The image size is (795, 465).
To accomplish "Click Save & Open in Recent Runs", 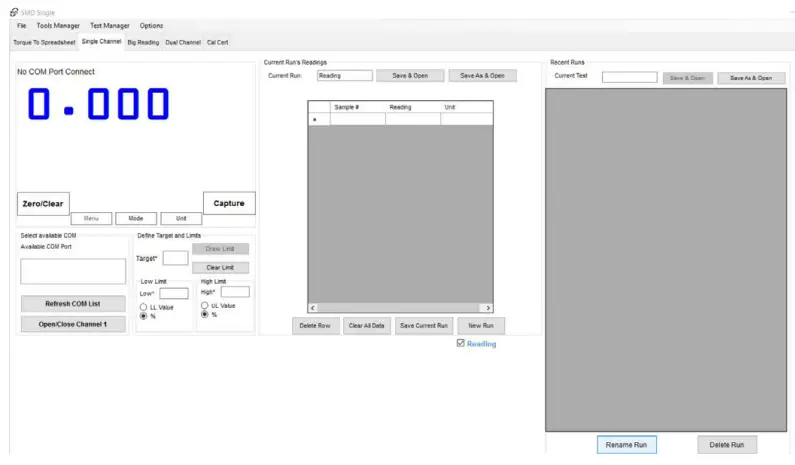I will pos(688,78).
